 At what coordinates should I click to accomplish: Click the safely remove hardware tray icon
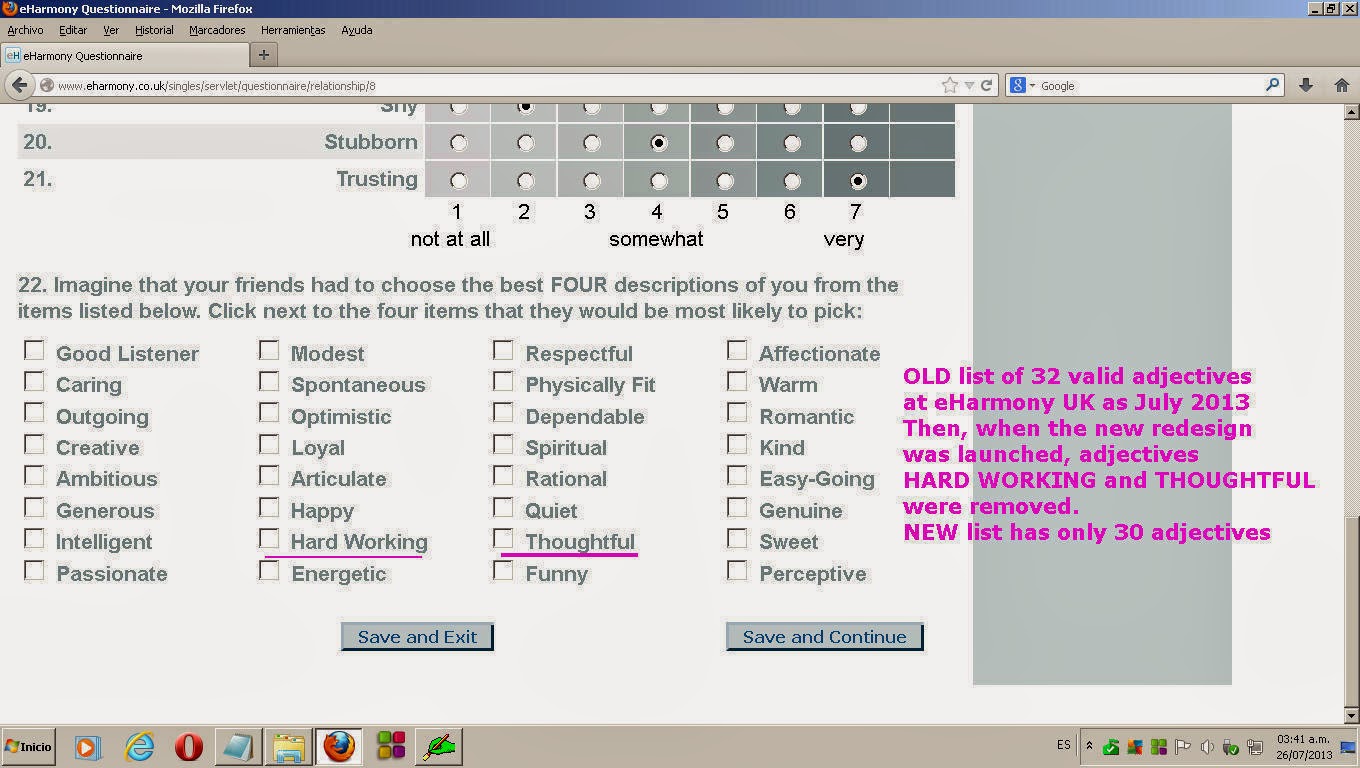tap(1231, 747)
